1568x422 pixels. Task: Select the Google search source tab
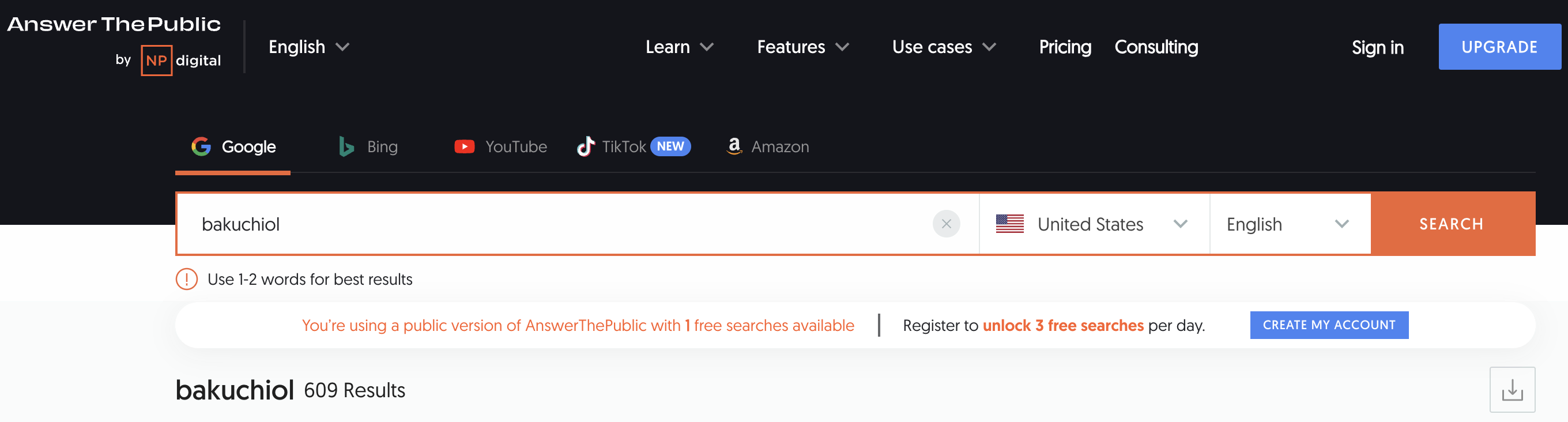point(233,147)
